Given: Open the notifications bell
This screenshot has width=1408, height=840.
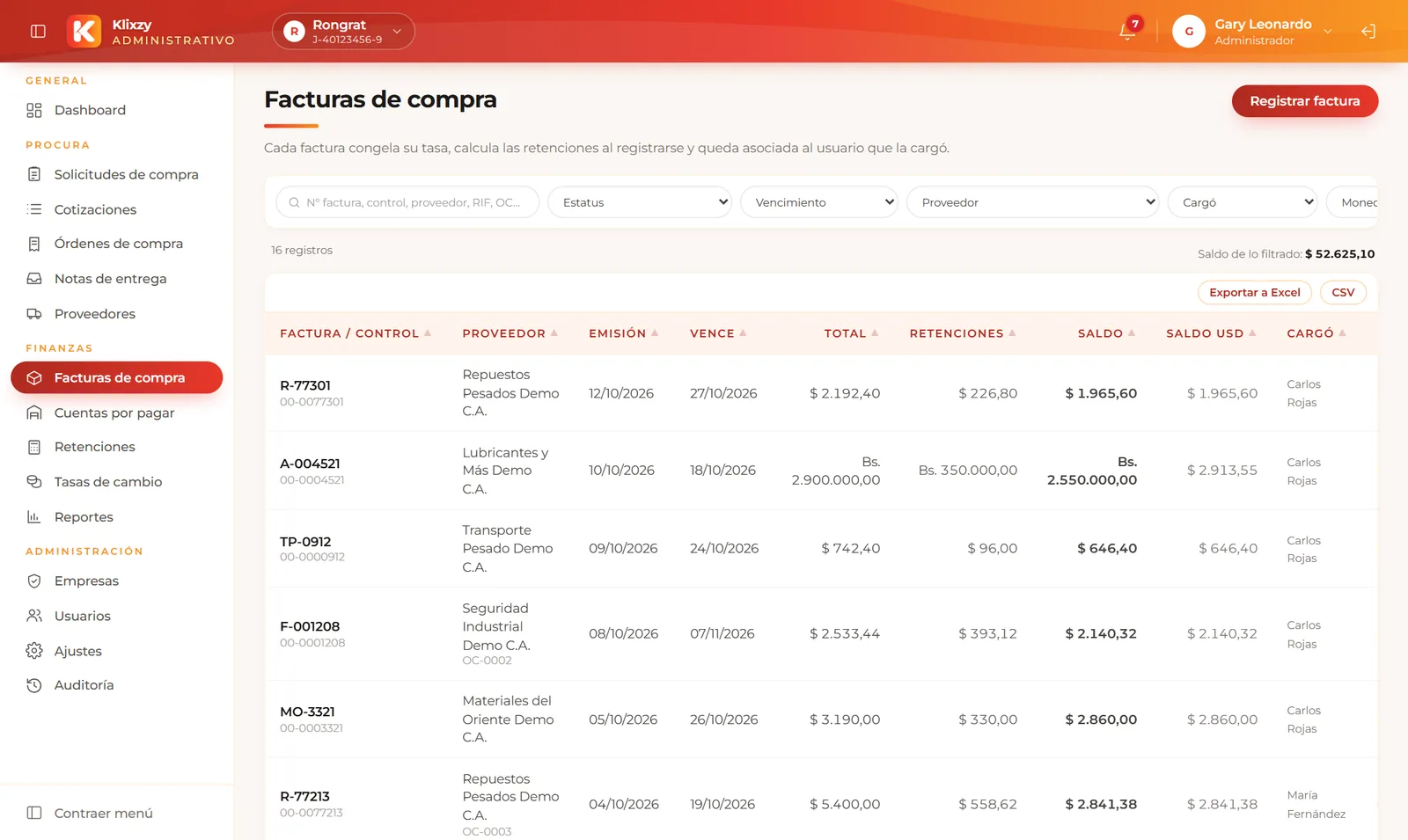Looking at the screenshot, I should click(1127, 31).
